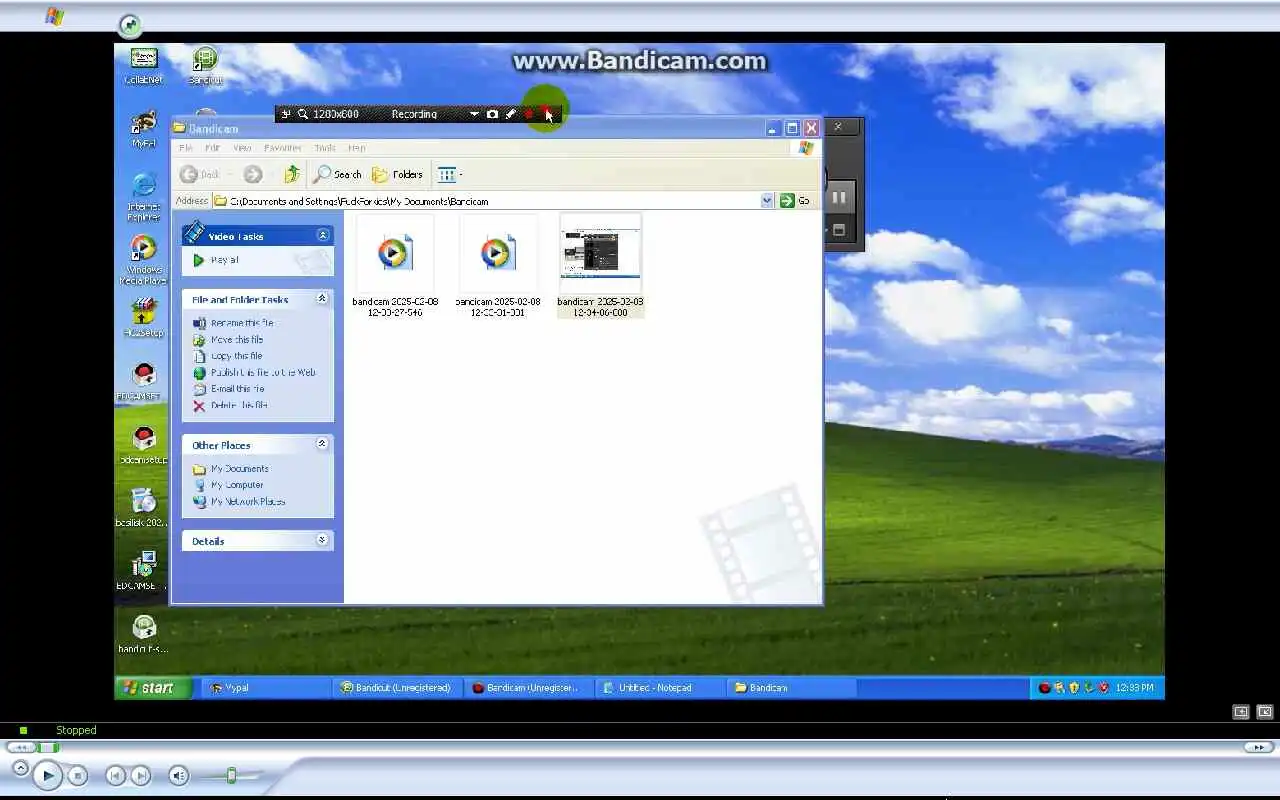Select the bandicam 12-04-06-000 thumbnail file
Image resolution: width=1280 pixels, height=800 pixels.
coord(600,266)
